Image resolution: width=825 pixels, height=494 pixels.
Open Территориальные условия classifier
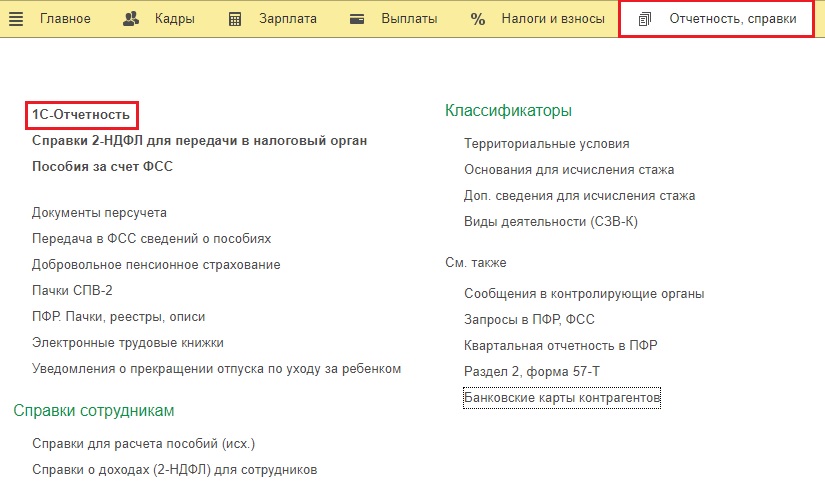click(x=546, y=144)
